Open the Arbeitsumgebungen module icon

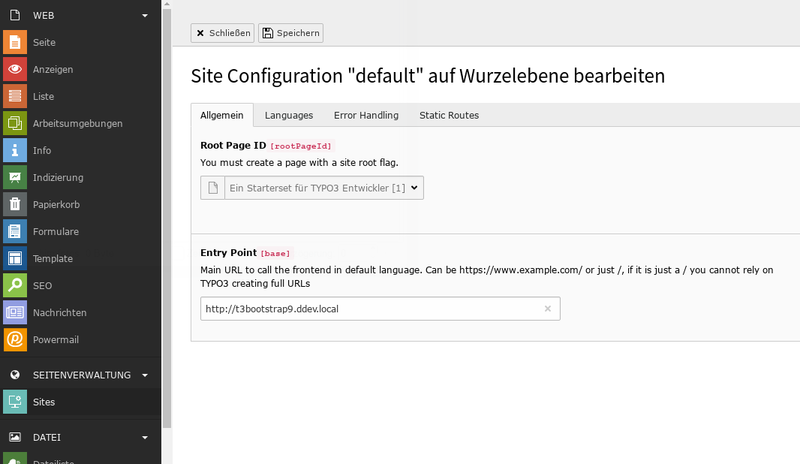pos(14,124)
